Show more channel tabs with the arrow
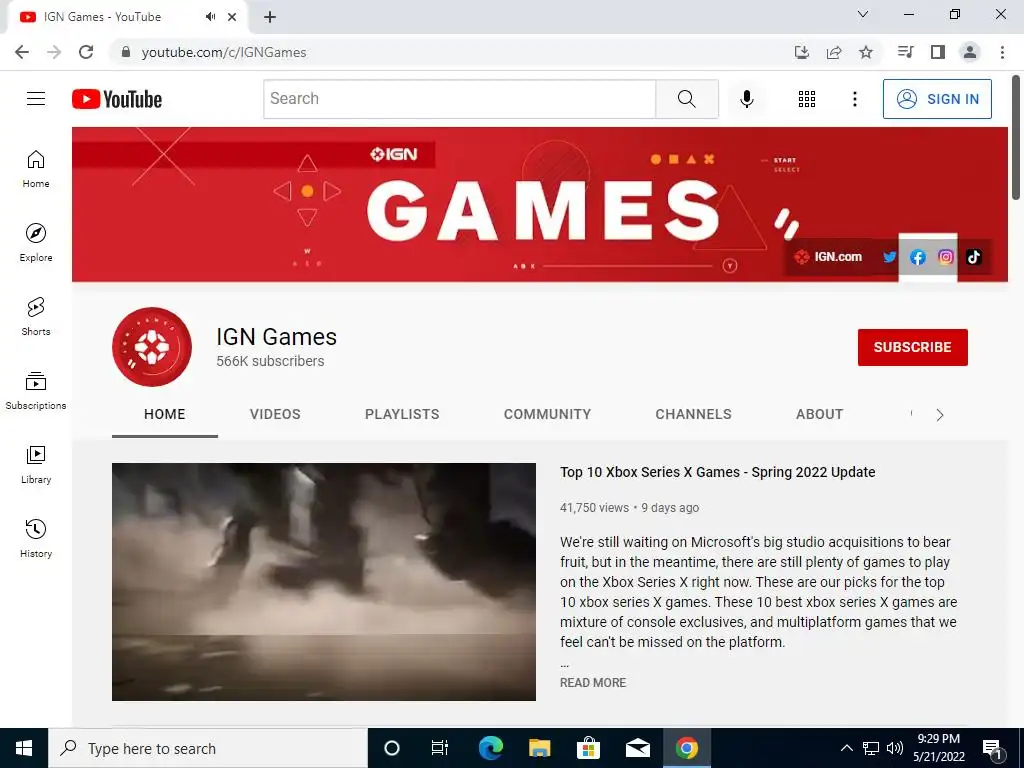 coord(940,415)
